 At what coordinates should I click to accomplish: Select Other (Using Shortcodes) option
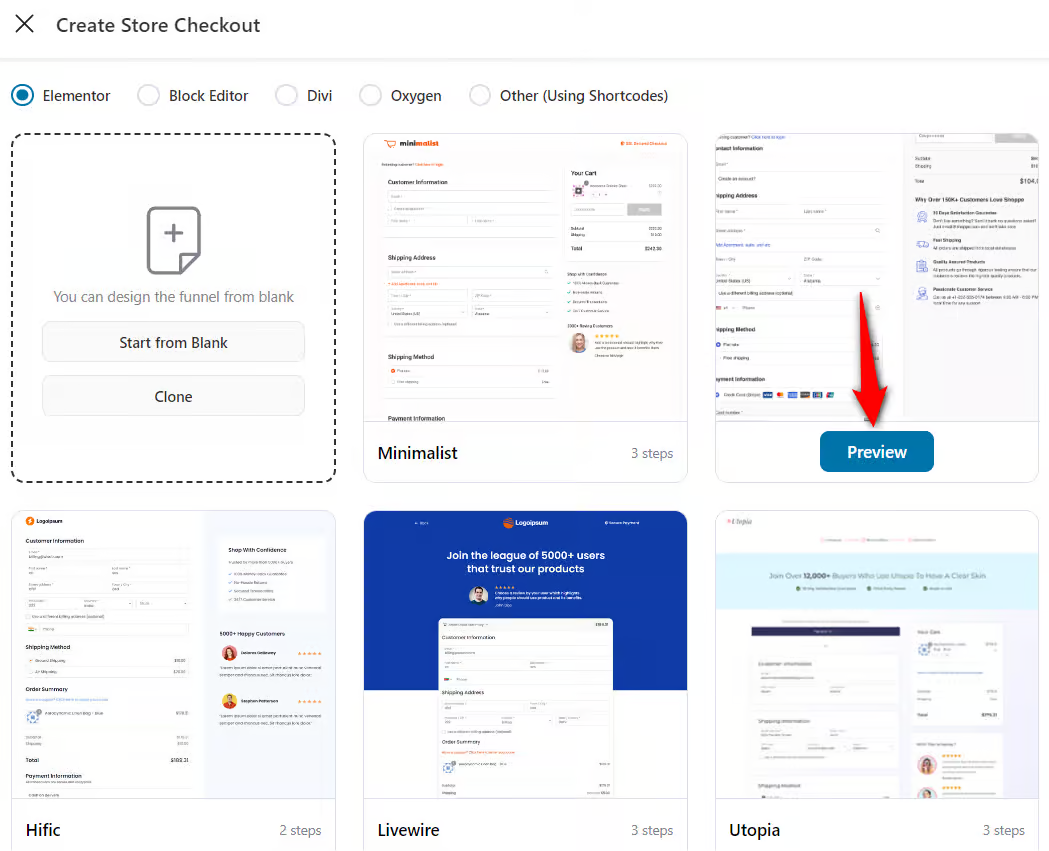pyautogui.click(x=479, y=95)
